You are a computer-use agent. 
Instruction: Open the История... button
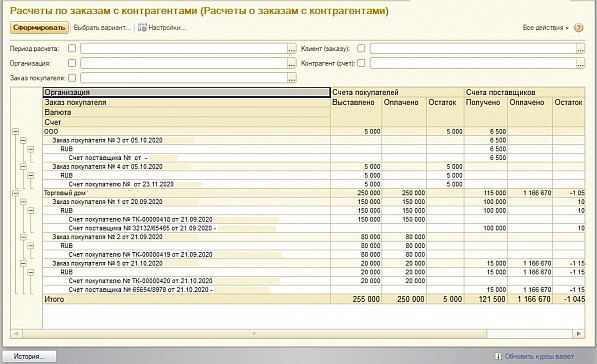click(29, 356)
